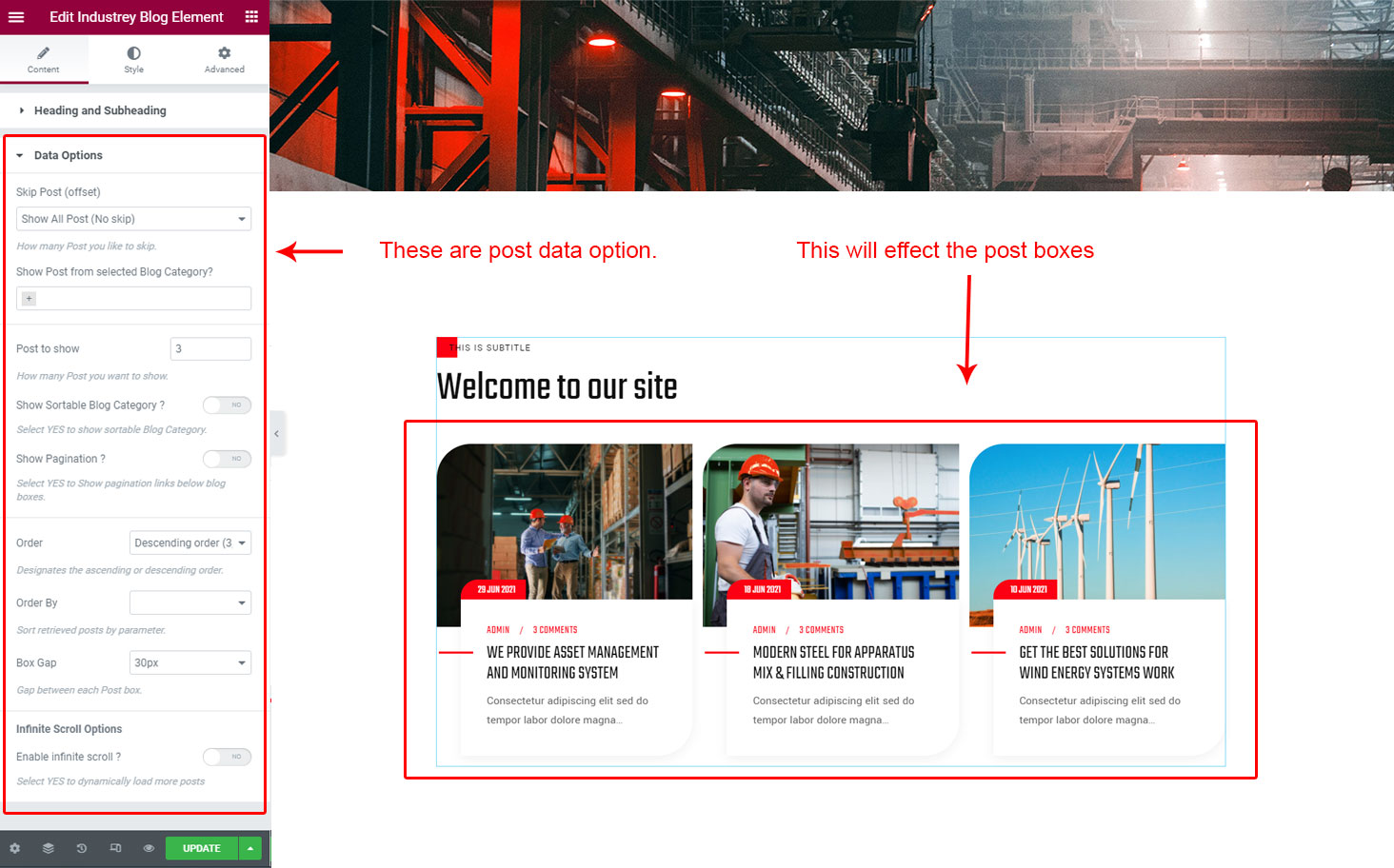Image resolution: width=1394 pixels, height=868 pixels.
Task: Open the hamburger menu in Elementor header
Action: coord(16,17)
